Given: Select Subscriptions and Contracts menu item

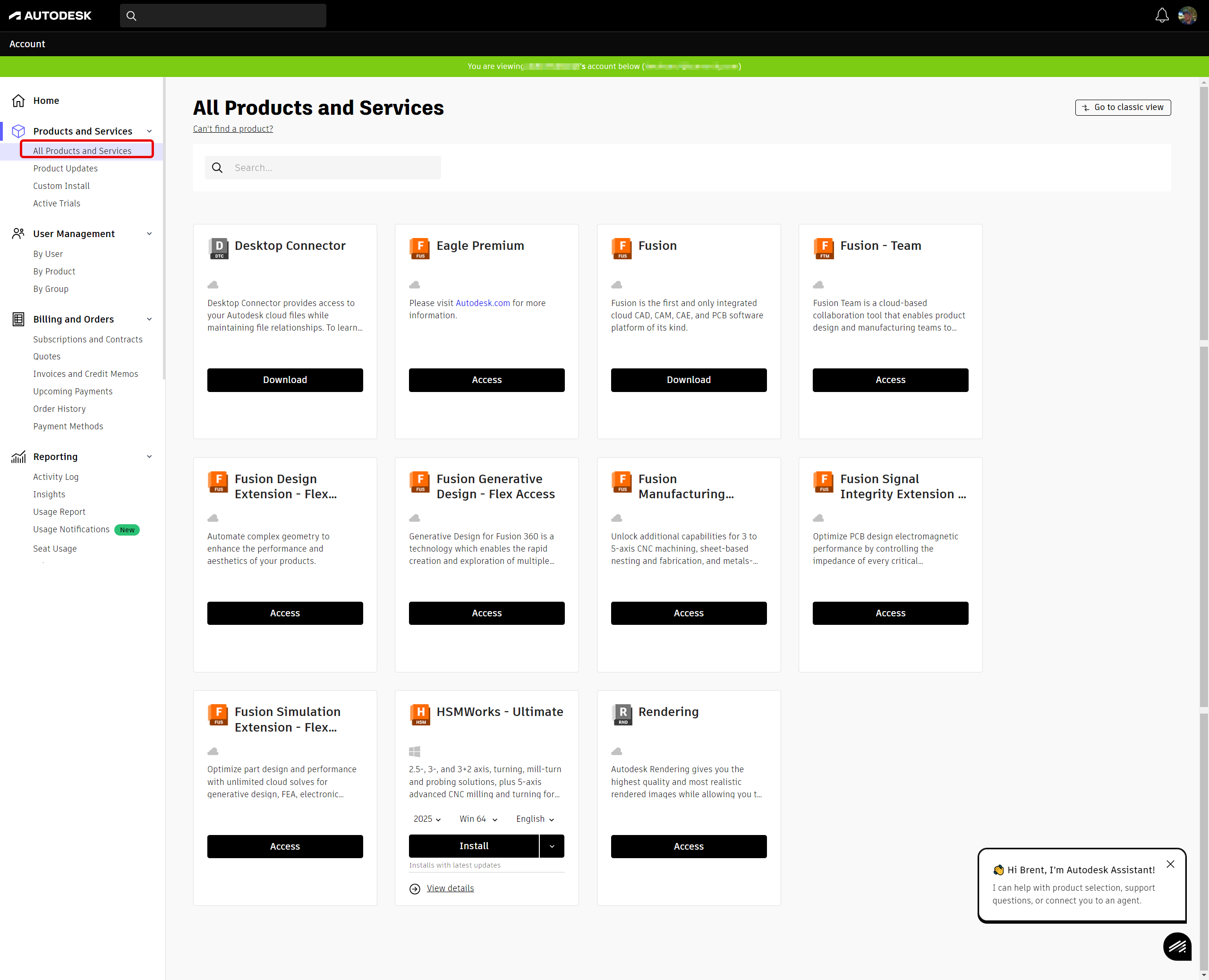Looking at the screenshot, I should 87,339.
